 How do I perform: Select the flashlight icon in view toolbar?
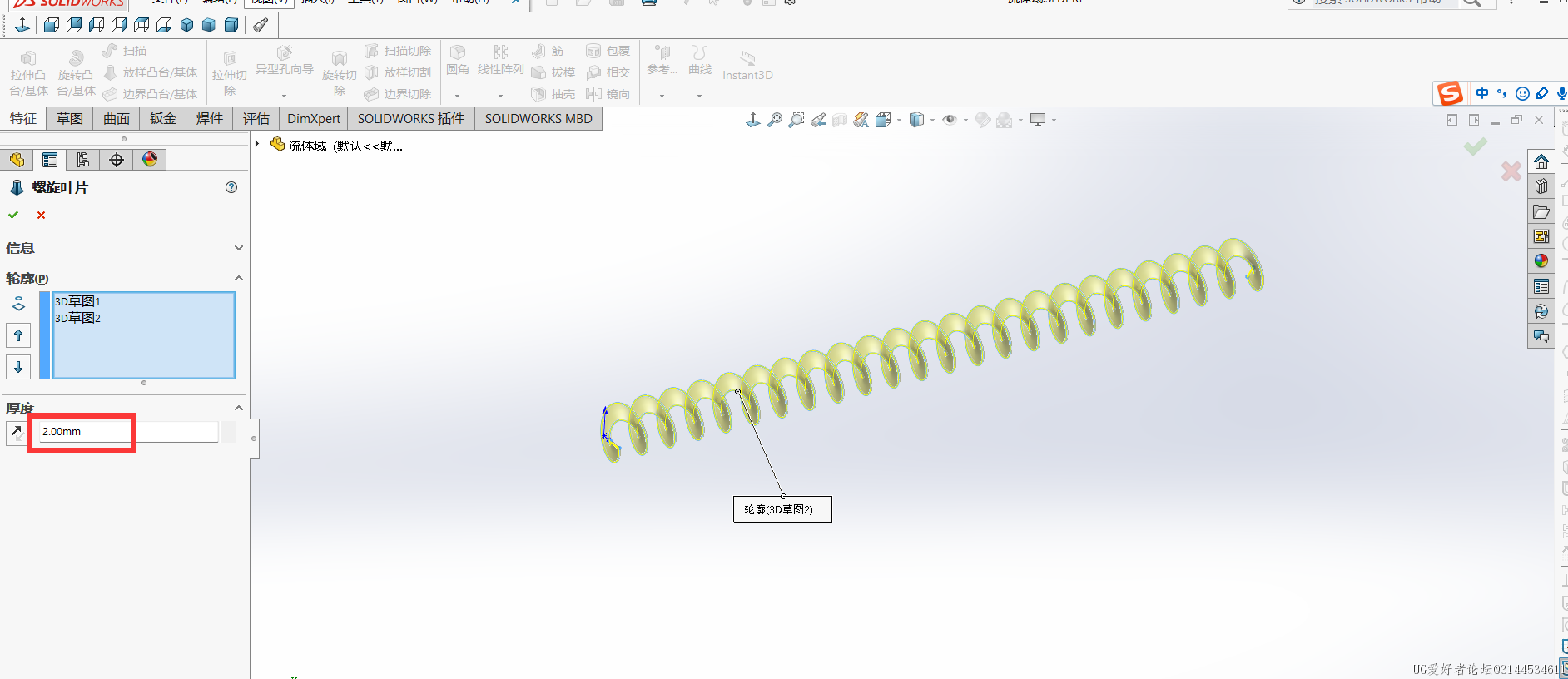pos(261,25)
